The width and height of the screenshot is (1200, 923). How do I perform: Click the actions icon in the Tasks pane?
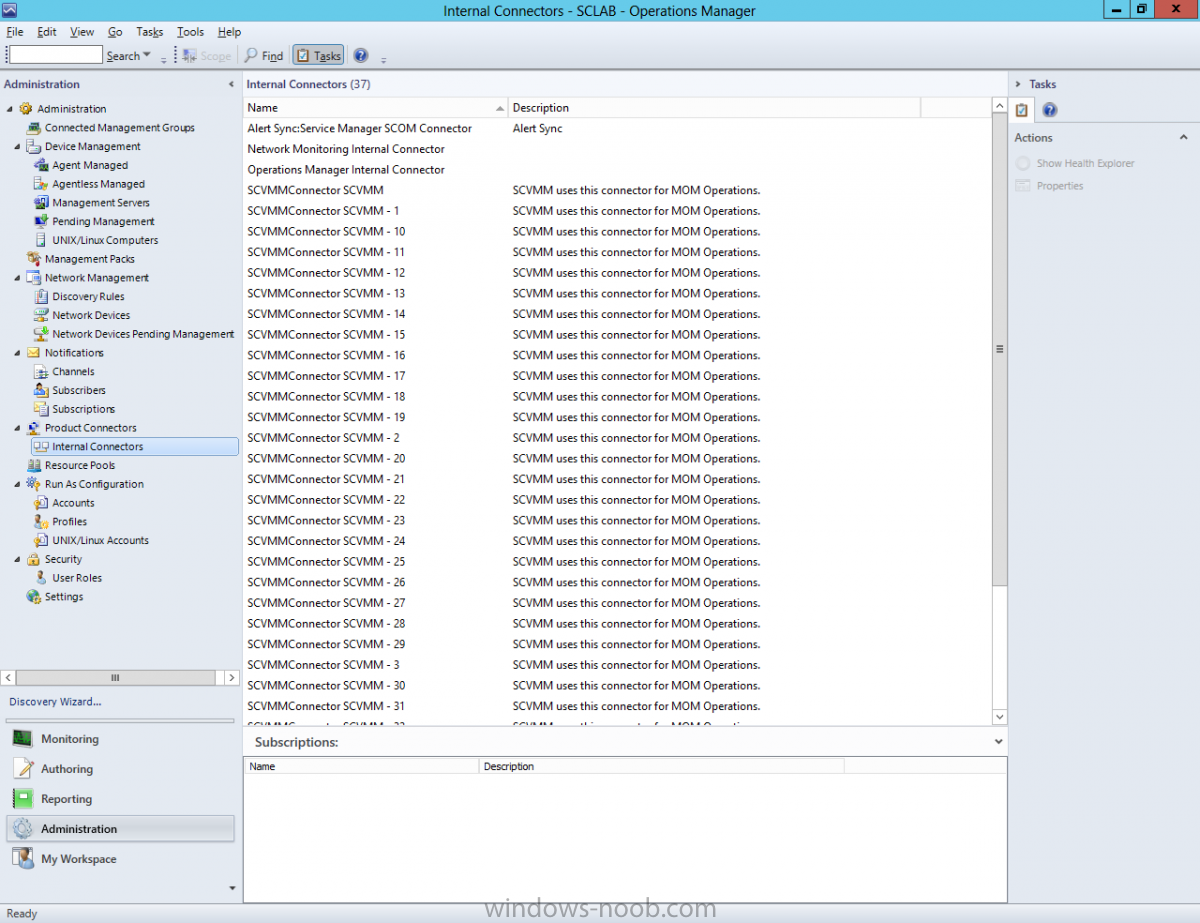pos(1022,110)
